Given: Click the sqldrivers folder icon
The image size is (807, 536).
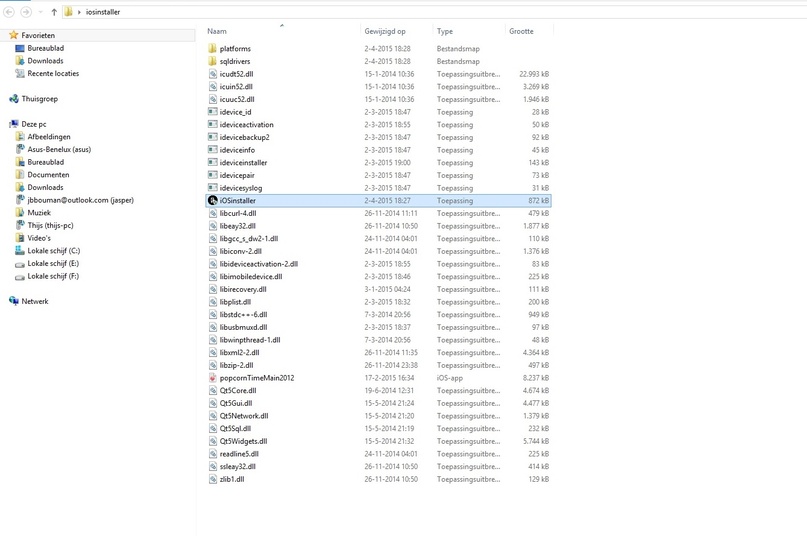Looking at the screenshot, I should click(x=213, y=61).
